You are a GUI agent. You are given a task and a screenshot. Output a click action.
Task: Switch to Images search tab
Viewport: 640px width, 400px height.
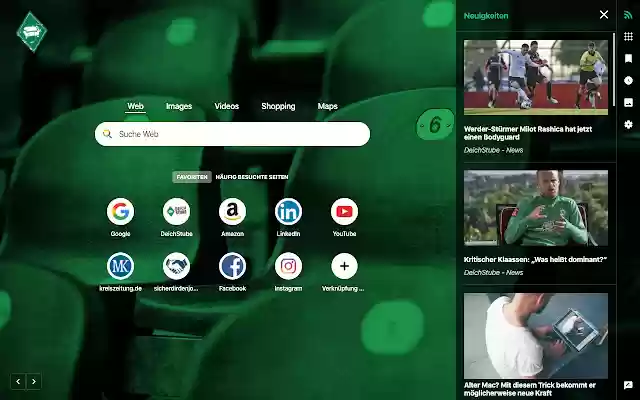pyautogui.click(x=179, y=106)
